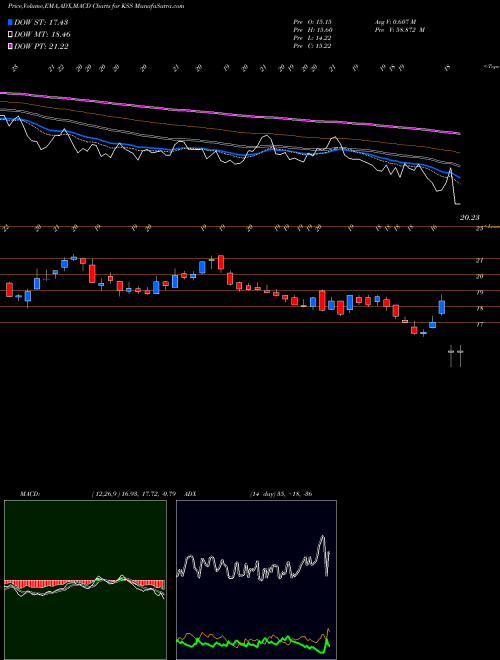Click the 17 price axis label
The width and height of the screenshot is (500, 660).
click(x=479, y=325)
